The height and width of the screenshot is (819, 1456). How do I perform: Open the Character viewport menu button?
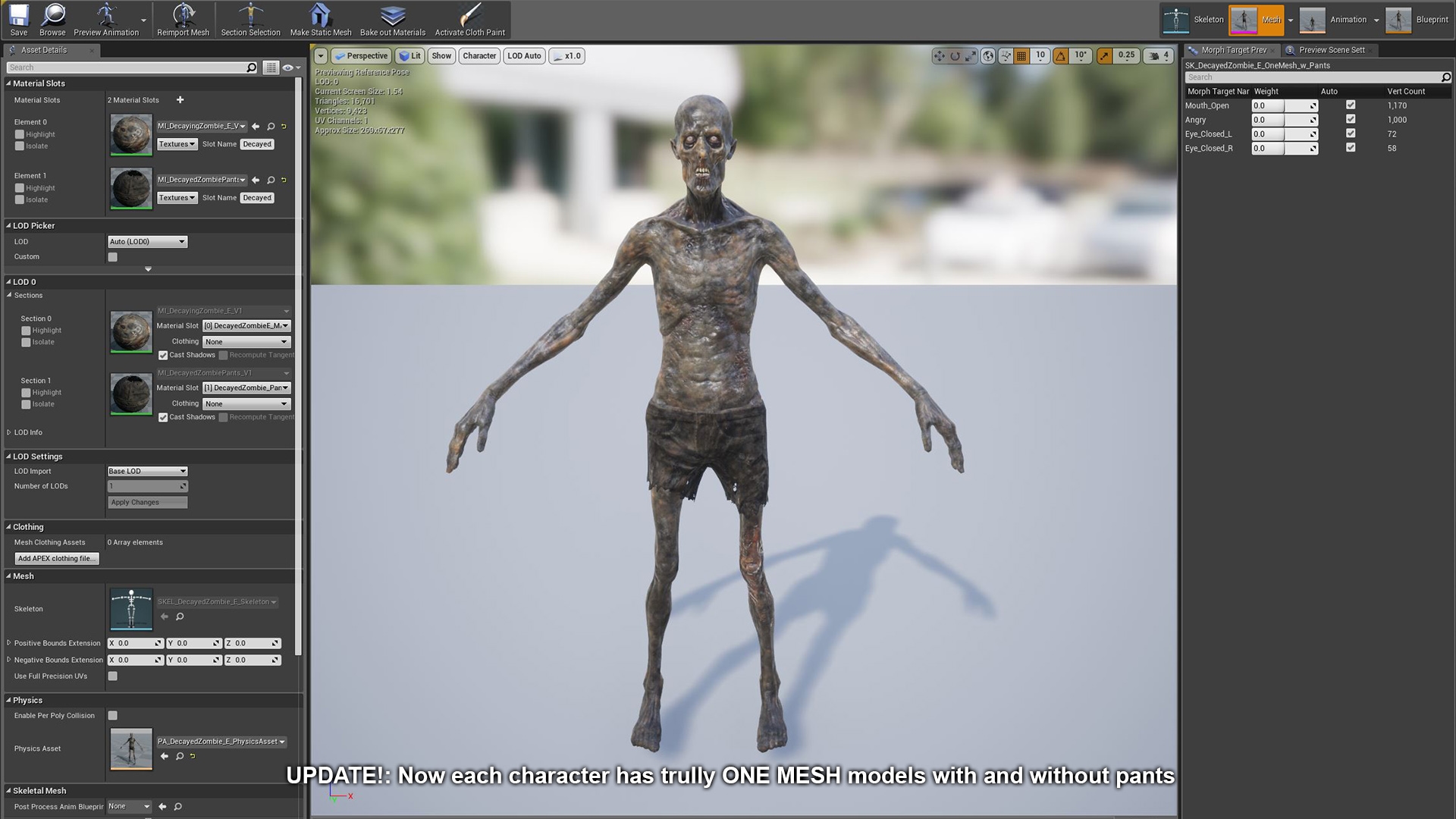(x=479, y=55)
